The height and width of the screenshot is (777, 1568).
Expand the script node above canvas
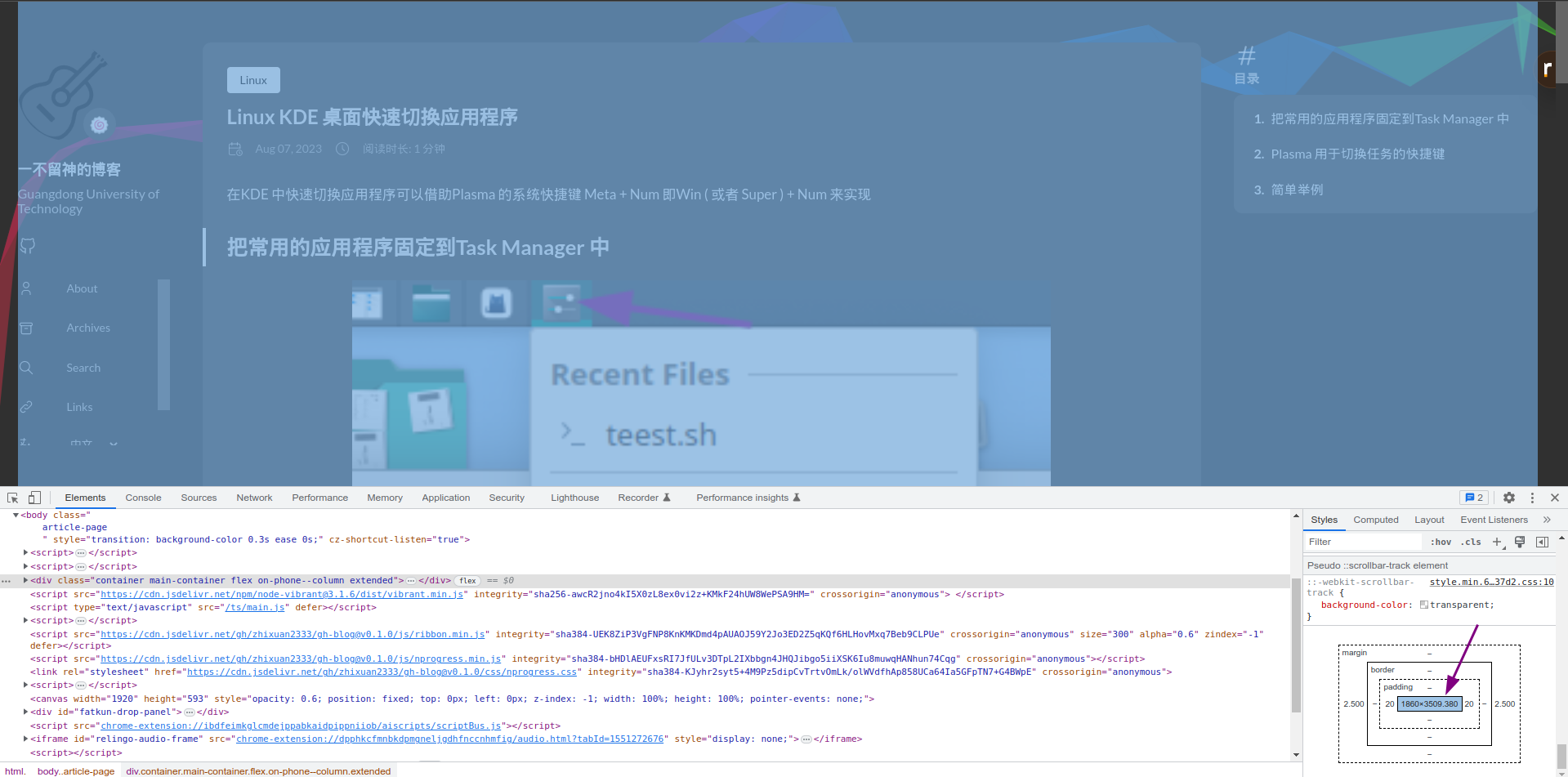tap(26, 685)
